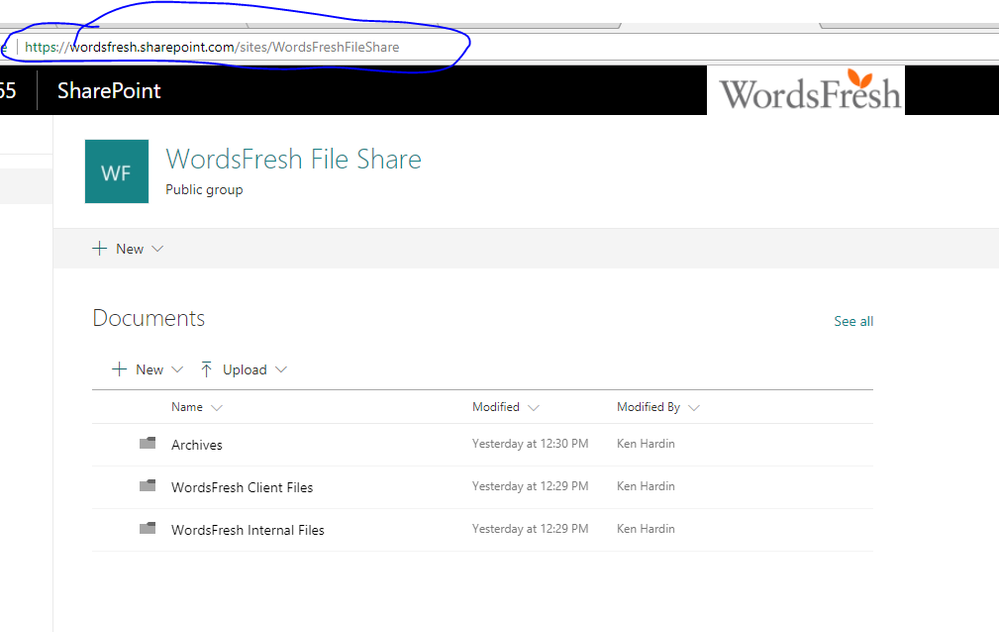Image resolution: width=999 pixels, height=632 pixels.
Task: Click the plus icon in page command bar
Action: click(x=99, y=248)
